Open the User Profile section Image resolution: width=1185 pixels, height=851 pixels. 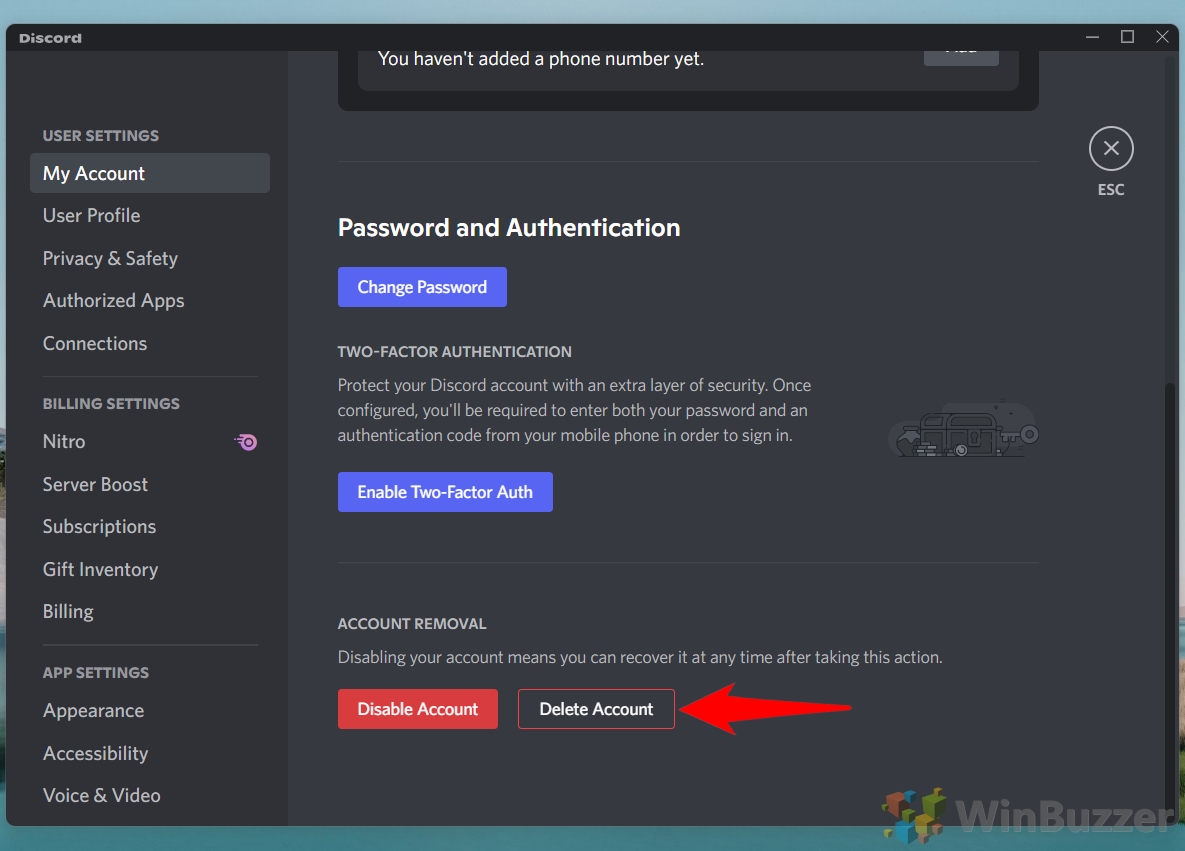tap(91, 215)
